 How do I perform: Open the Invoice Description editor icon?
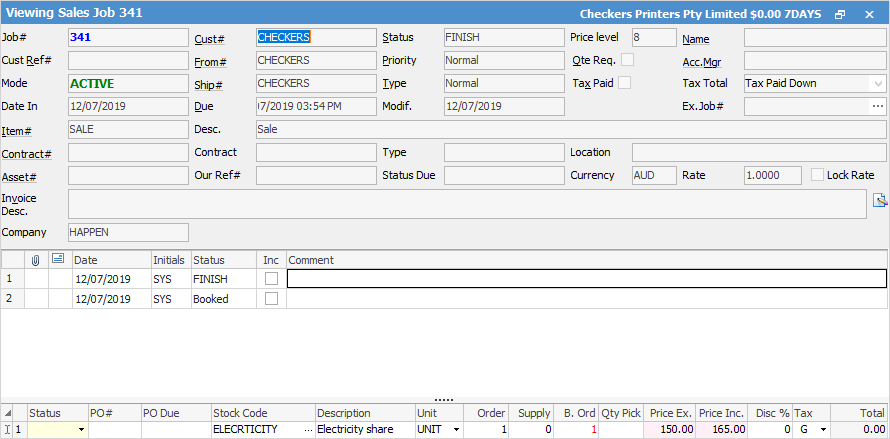(x=879, y=200)
